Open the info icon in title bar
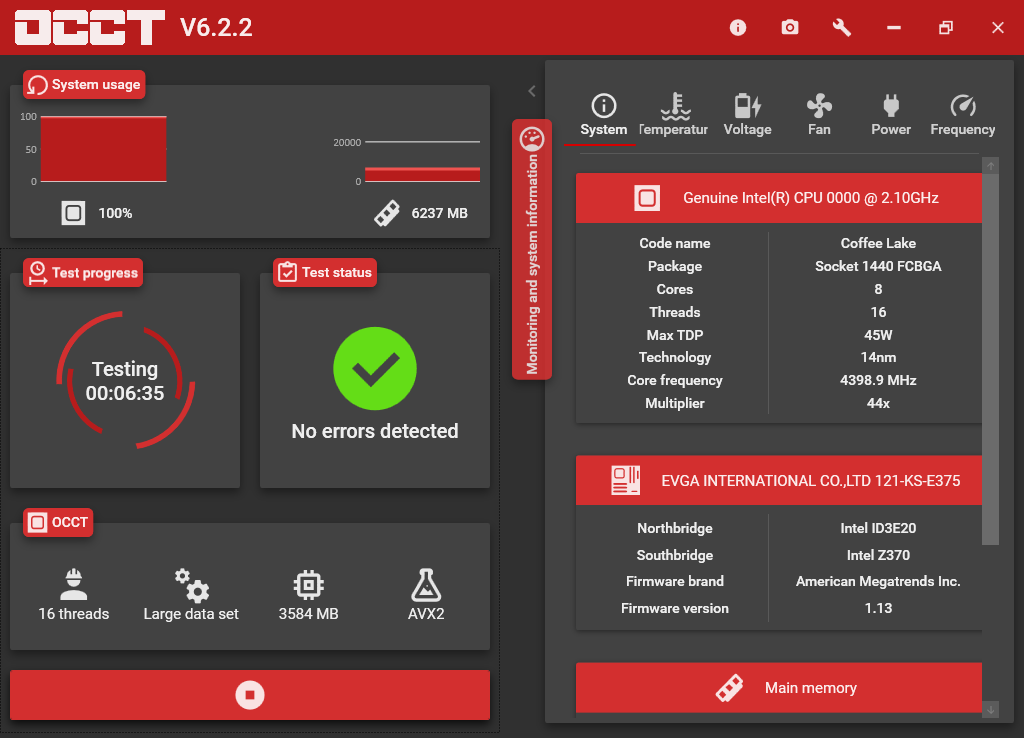Image resolution: width=1024 pixels, height=738 pixels. (738, 27)
